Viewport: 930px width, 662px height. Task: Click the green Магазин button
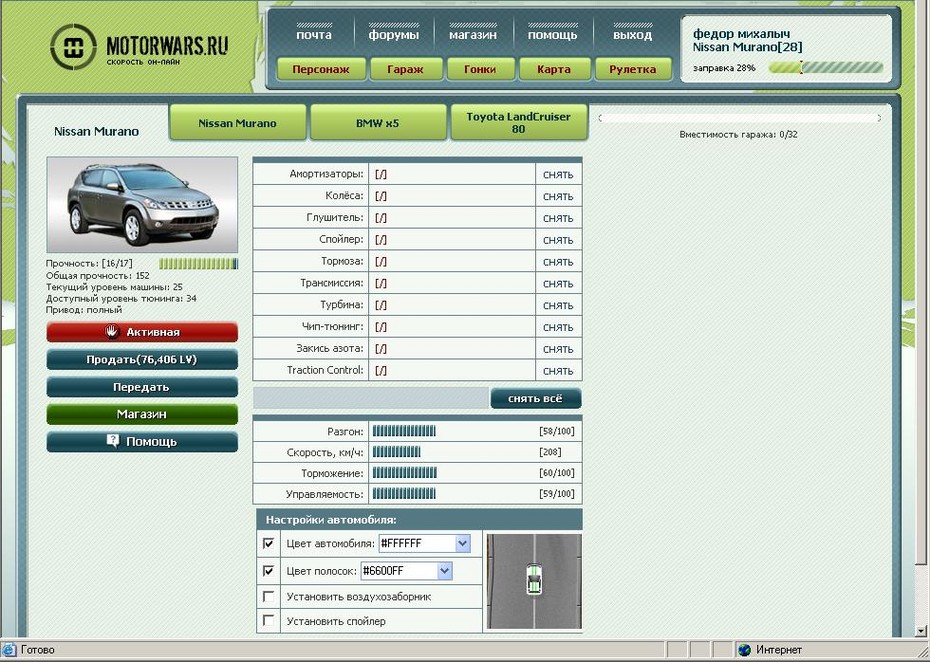[142, 414]
